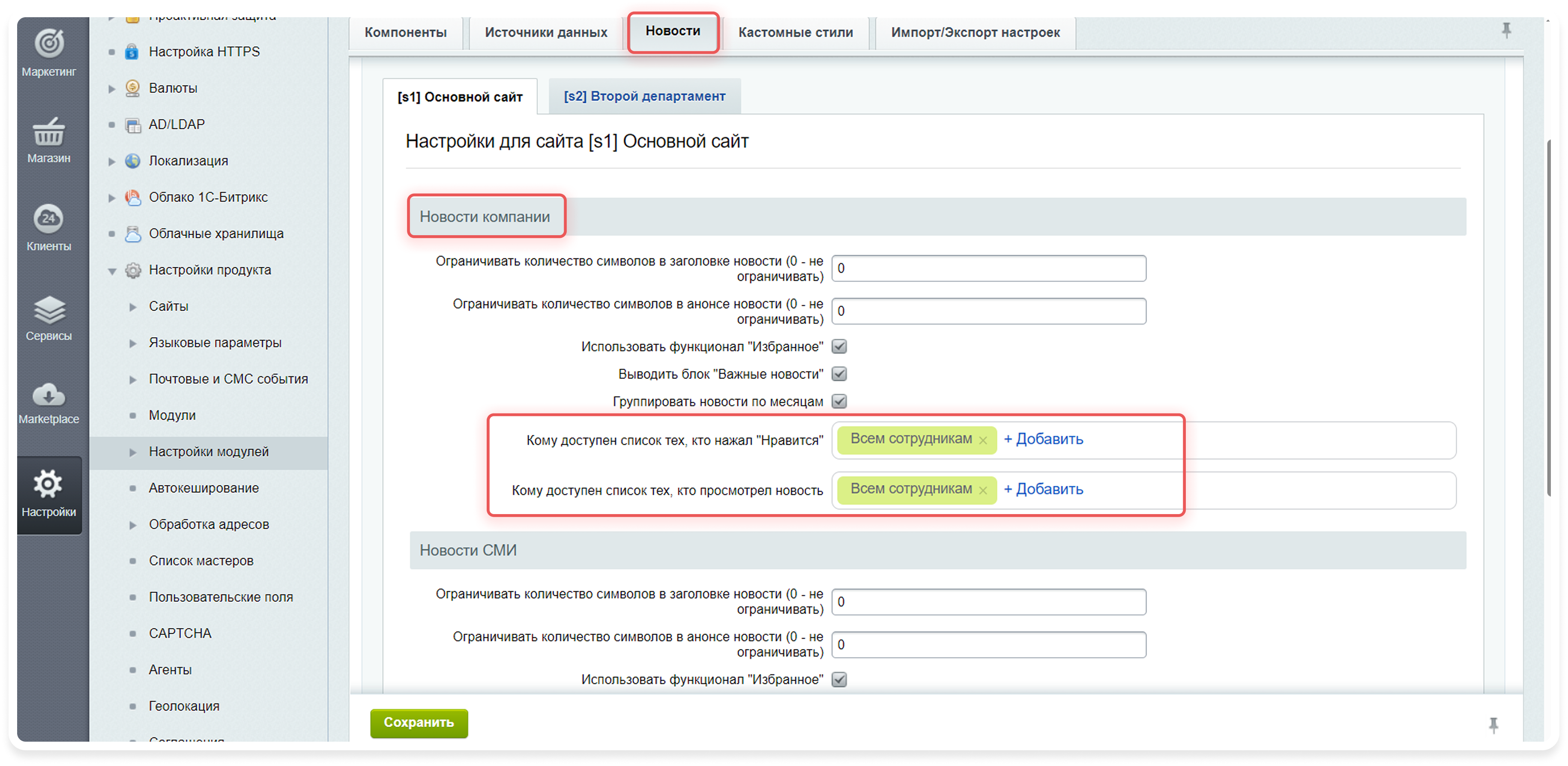Expand the Сайты tree node arrow

pyautogui.click(x=133, y=307)
